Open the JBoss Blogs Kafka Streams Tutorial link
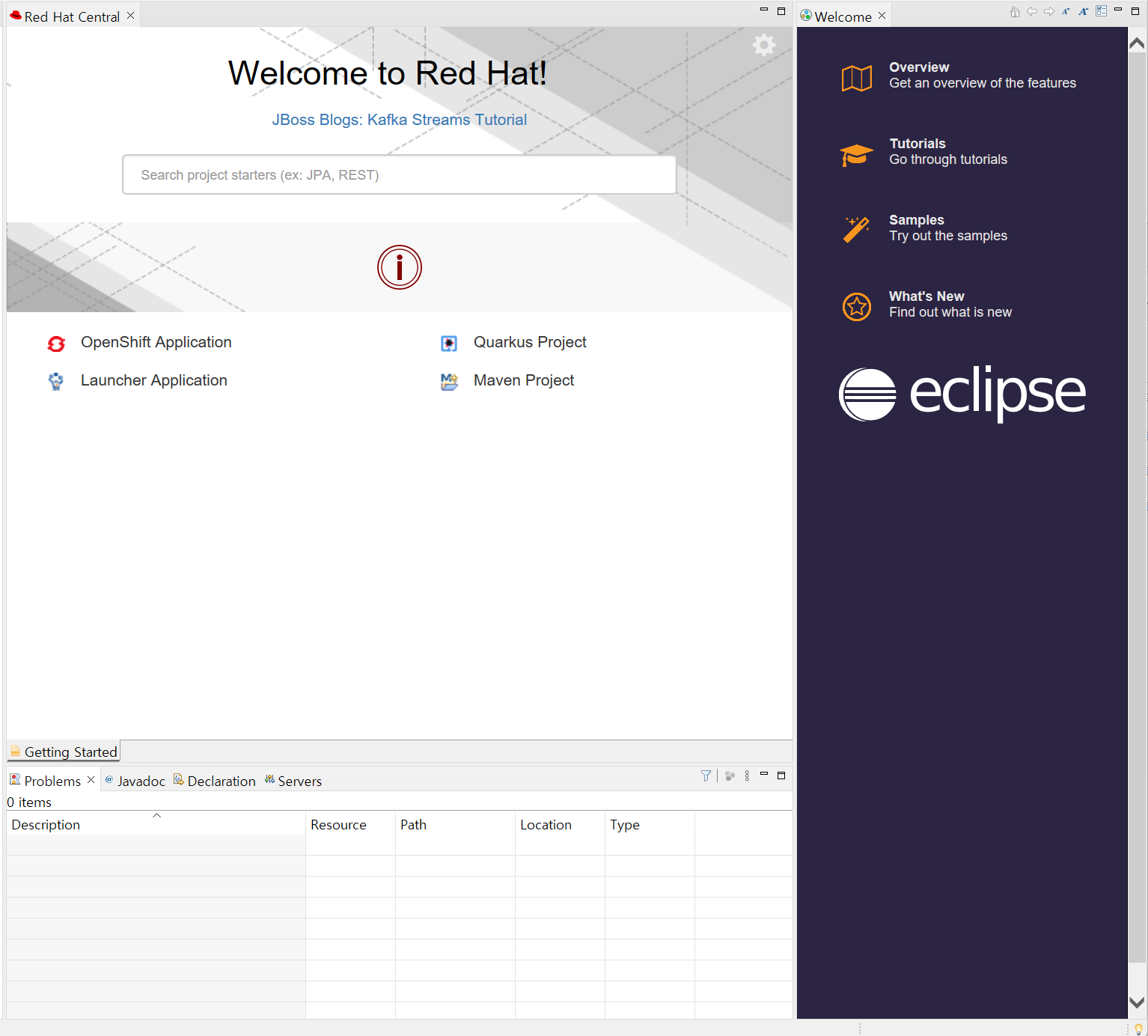The image size is (1148, 1036). point(400,120)
